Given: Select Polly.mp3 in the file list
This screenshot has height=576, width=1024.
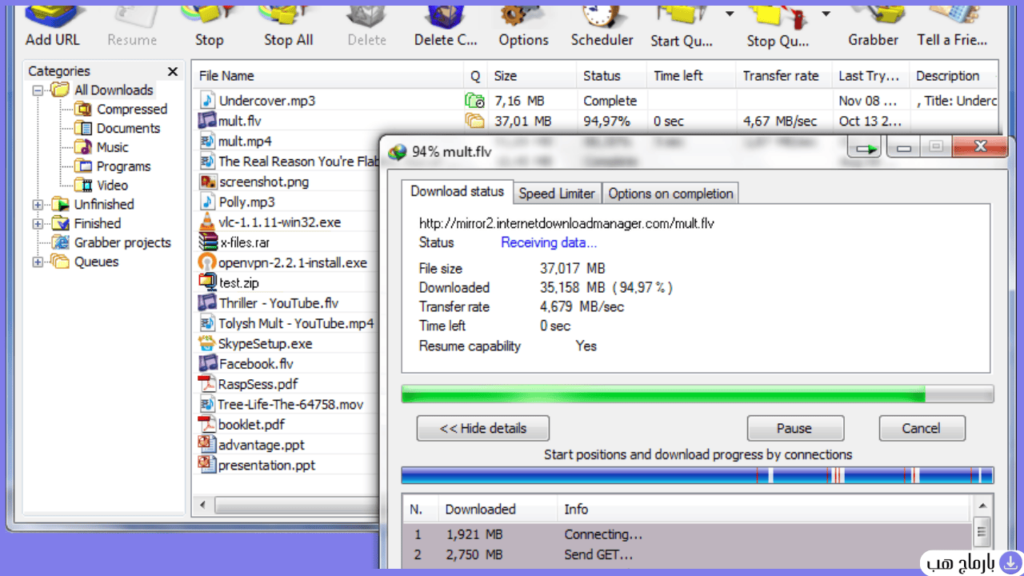Looking at the screenshot, I should coord(247,202).
